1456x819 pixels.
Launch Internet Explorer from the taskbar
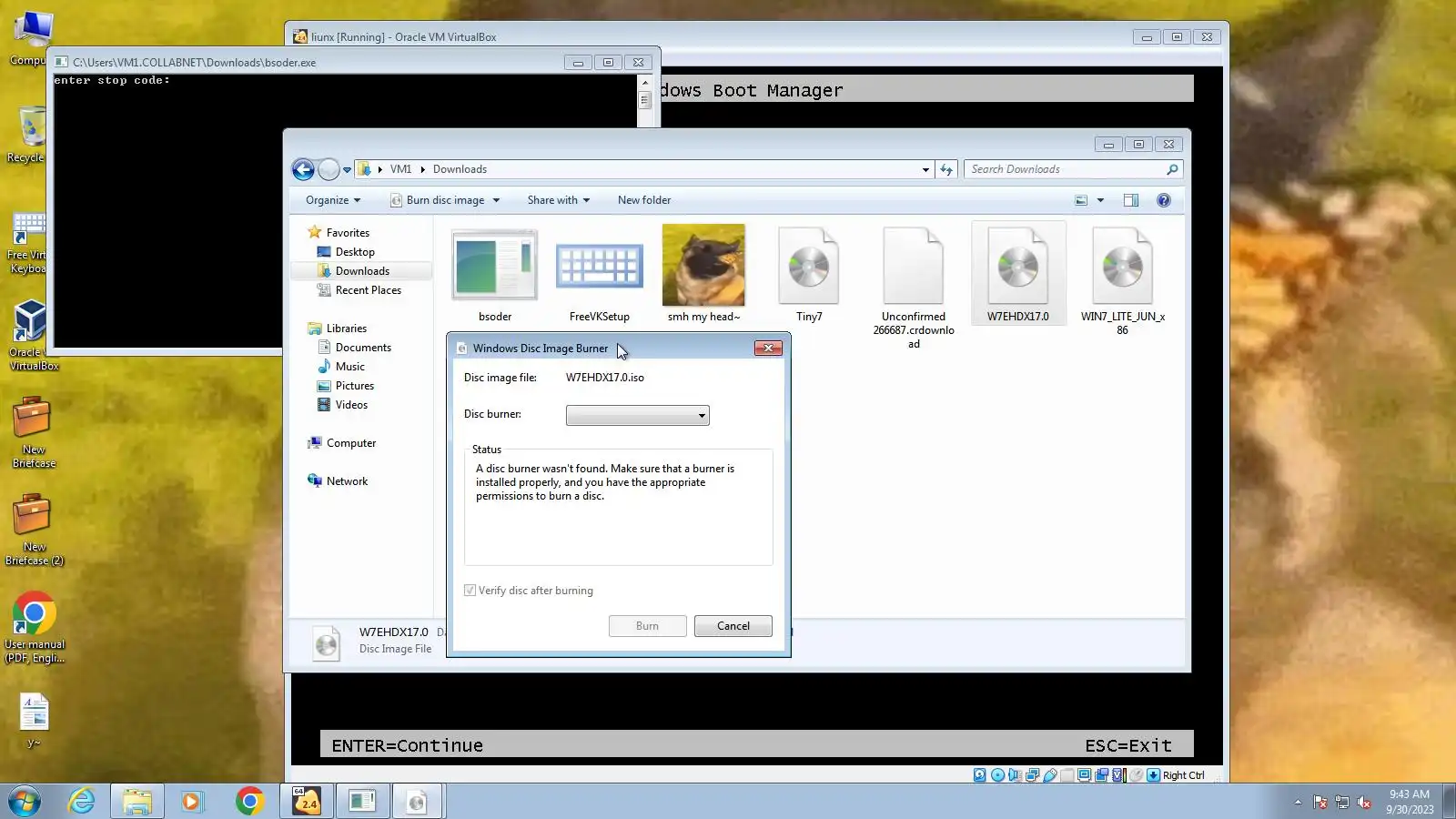tap(82, 801)
